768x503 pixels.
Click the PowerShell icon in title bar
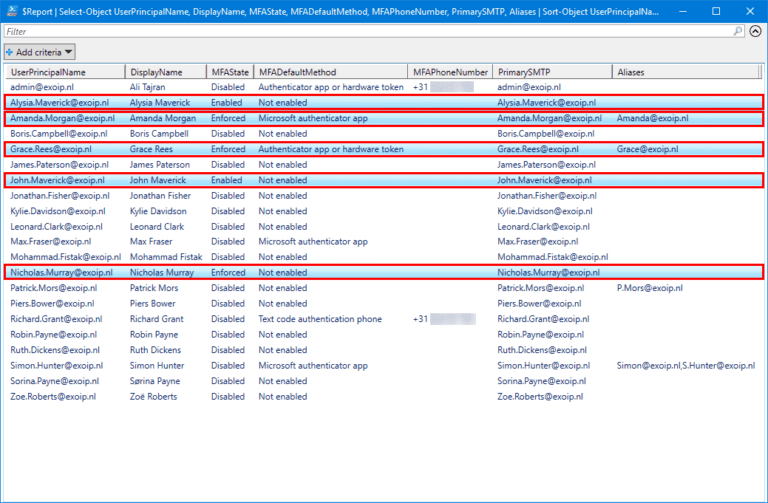coord(12,11)
